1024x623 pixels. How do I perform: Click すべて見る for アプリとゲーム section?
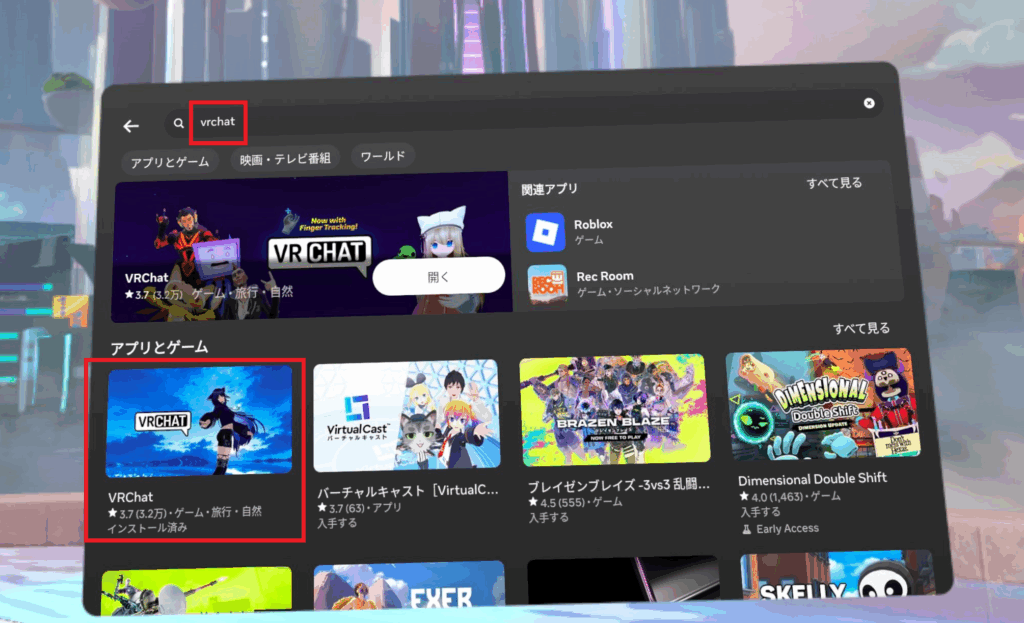pyautogui.click(x=861, y=328)
